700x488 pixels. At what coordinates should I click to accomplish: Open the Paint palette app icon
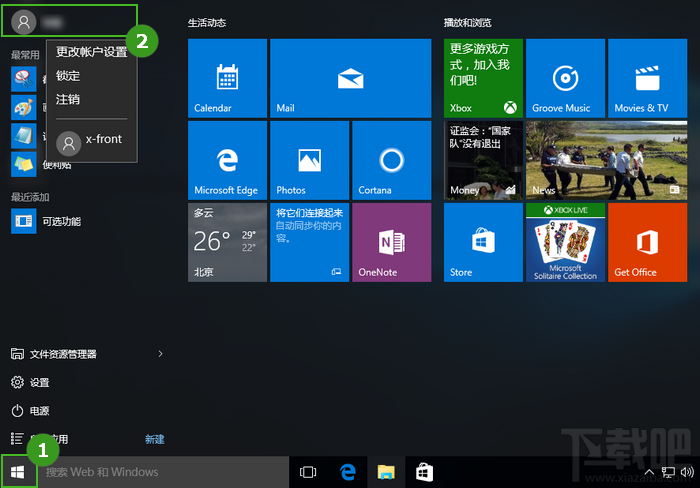24,107
